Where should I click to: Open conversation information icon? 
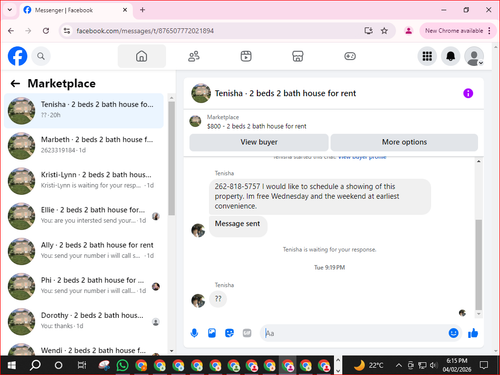(x=468, y=93)
